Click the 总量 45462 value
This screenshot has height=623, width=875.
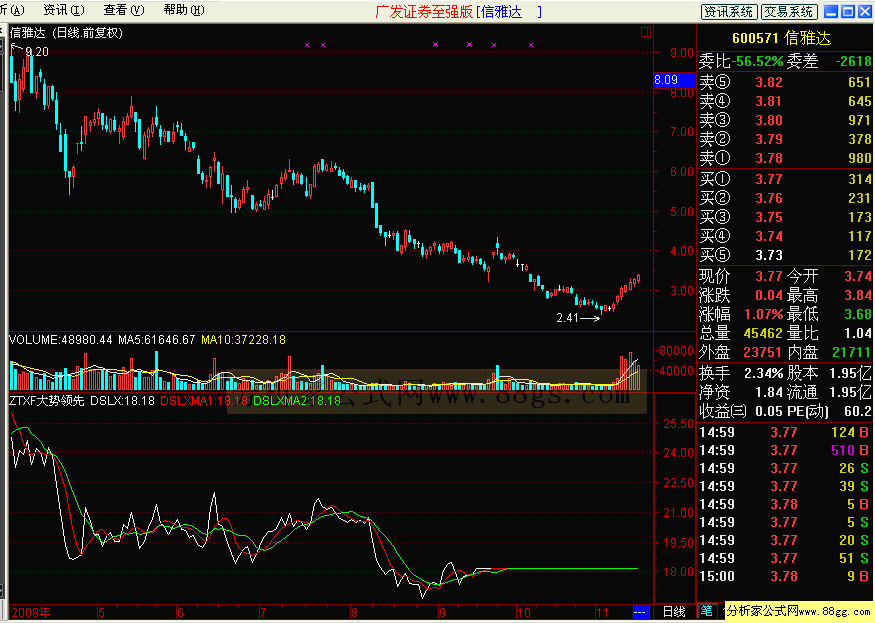(x=763, y=333)
